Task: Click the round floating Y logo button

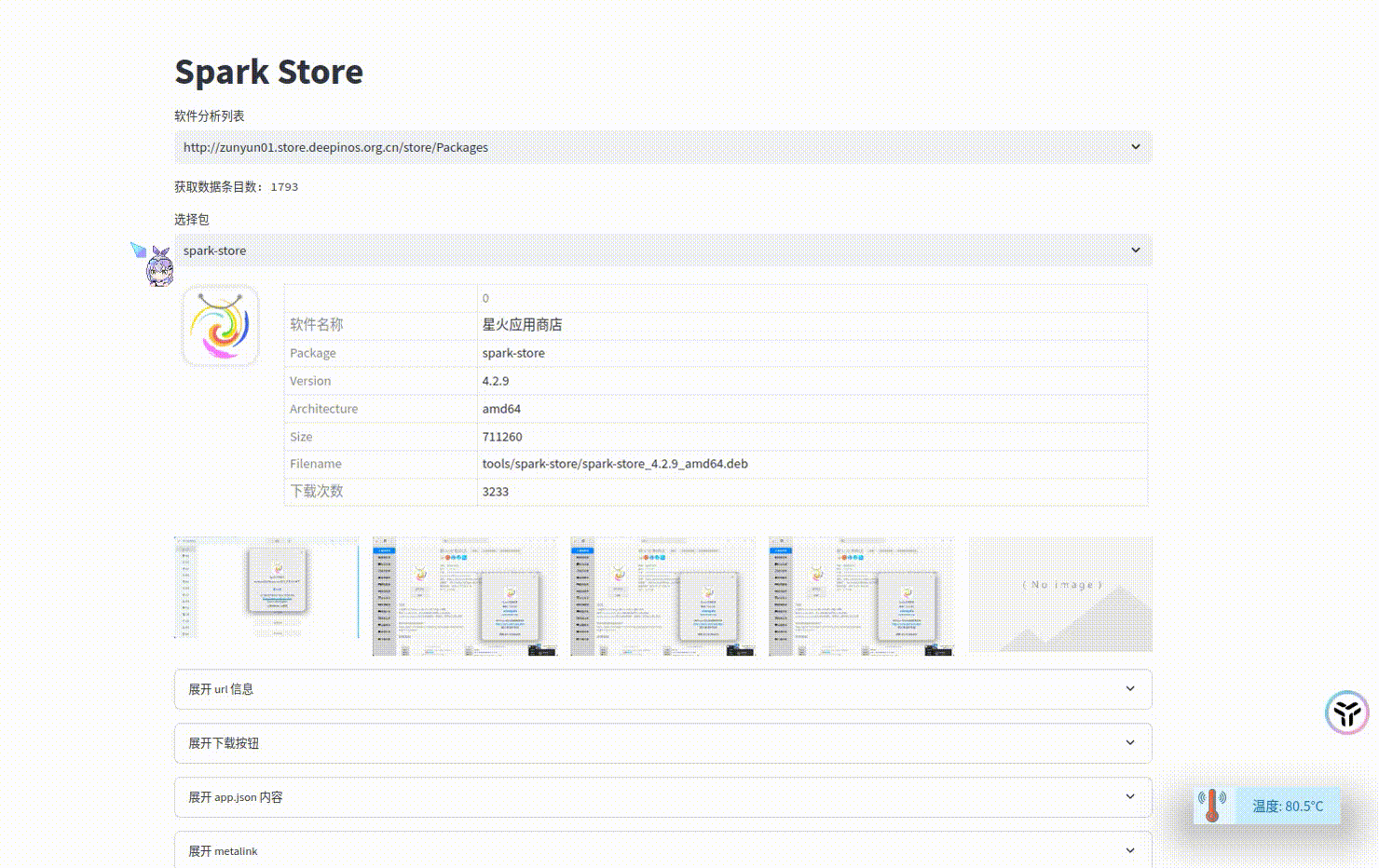Action: tap(1347, 713)
